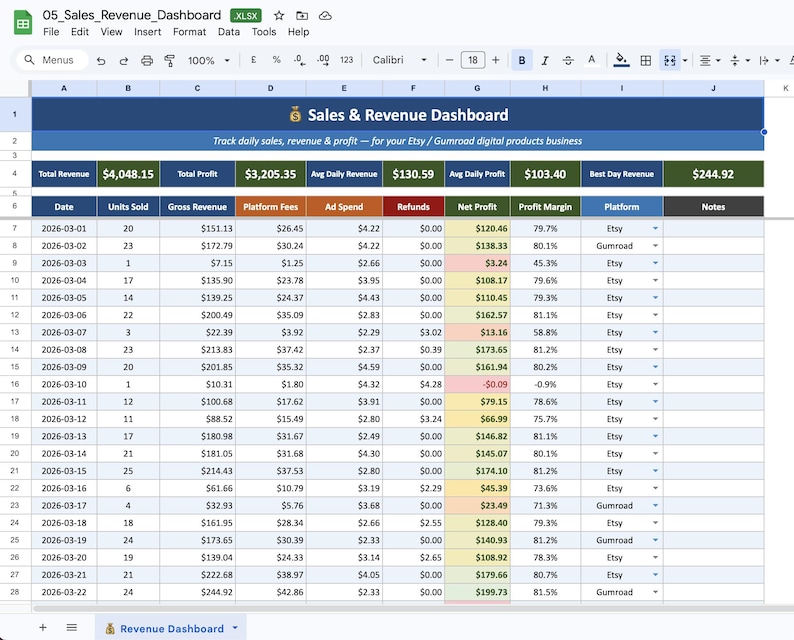
Task: Select row 16 header
Action: [15, 384]
